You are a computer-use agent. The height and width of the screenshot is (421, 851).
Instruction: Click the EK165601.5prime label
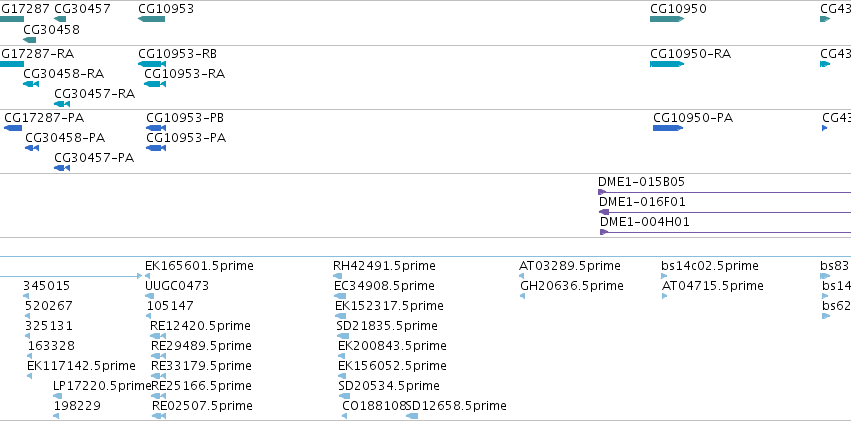pos(199,265)
